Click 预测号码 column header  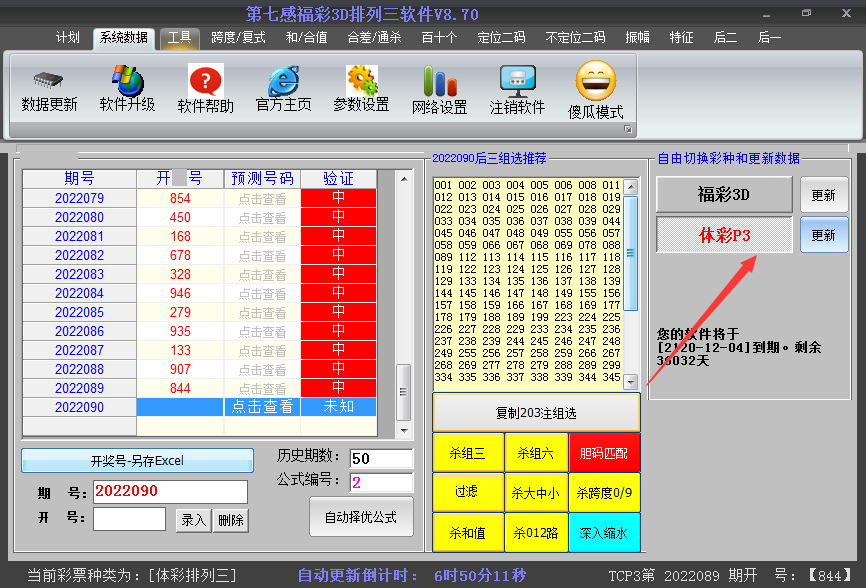262,179
